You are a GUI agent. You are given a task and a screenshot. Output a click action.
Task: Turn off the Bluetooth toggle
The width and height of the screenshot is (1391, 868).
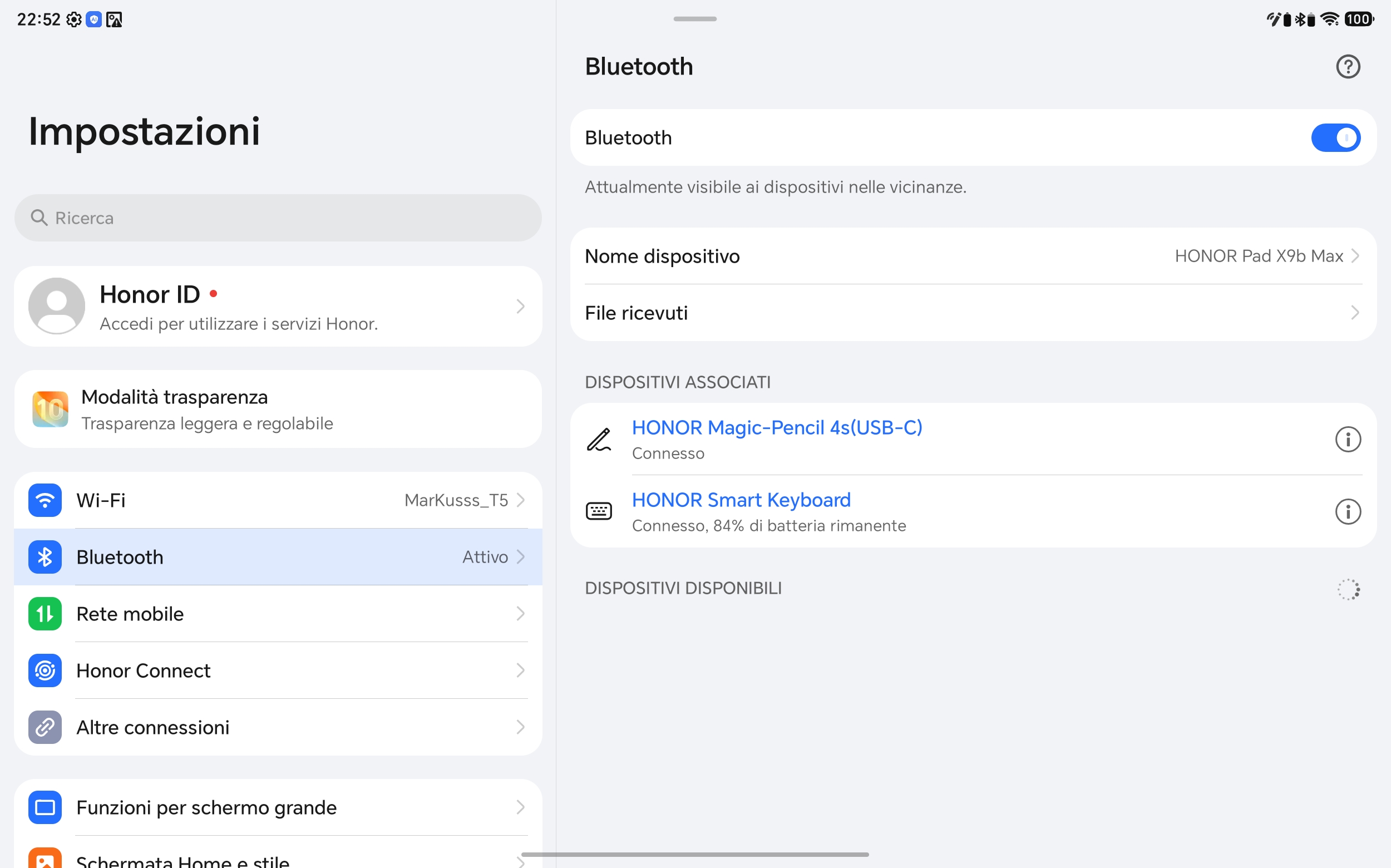point(1335,138)
